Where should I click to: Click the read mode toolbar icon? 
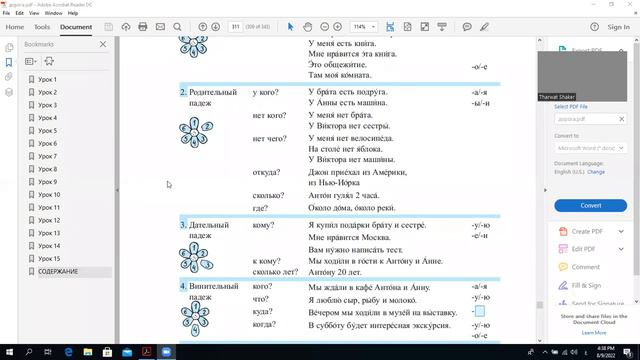click(x=442, y=27)
